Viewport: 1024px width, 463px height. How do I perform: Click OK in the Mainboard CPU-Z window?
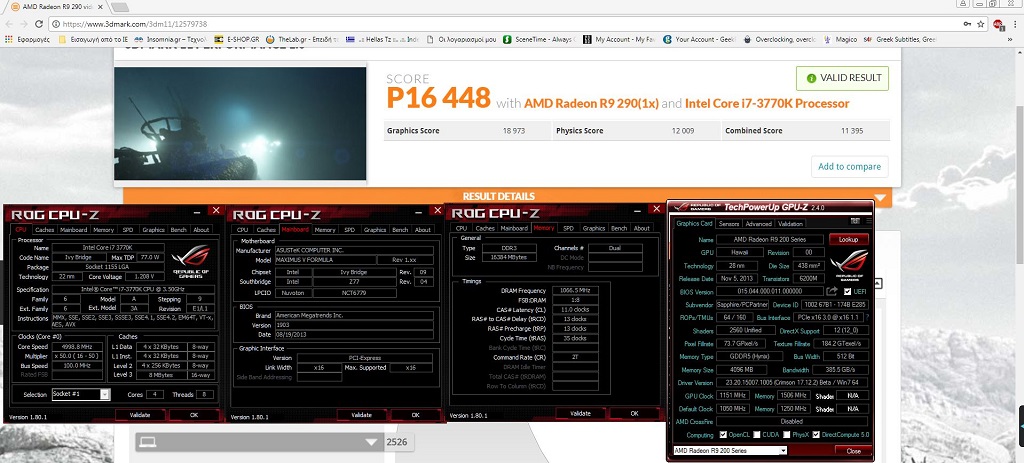click(x=415, y=415)
